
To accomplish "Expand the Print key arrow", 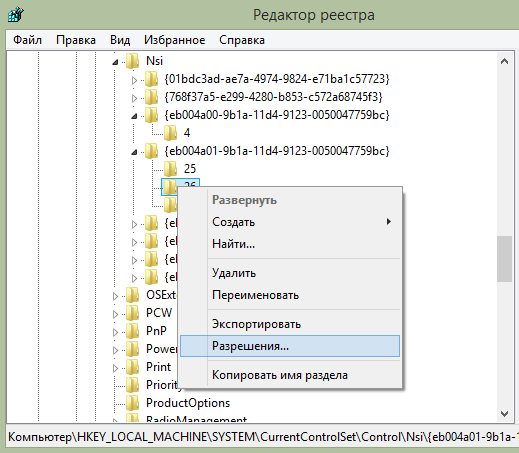I will tap(115, 368).
